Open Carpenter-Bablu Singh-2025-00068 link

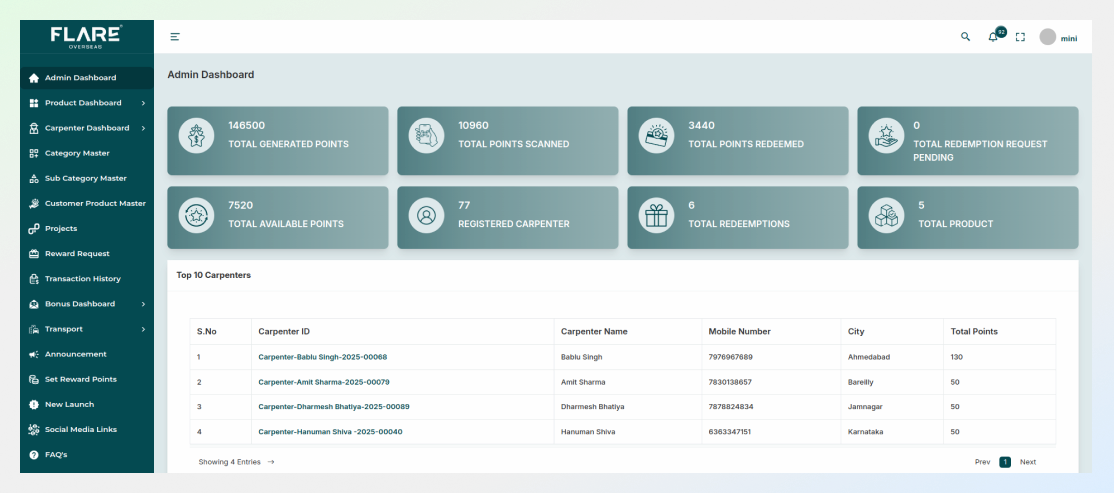coord(323,357)
